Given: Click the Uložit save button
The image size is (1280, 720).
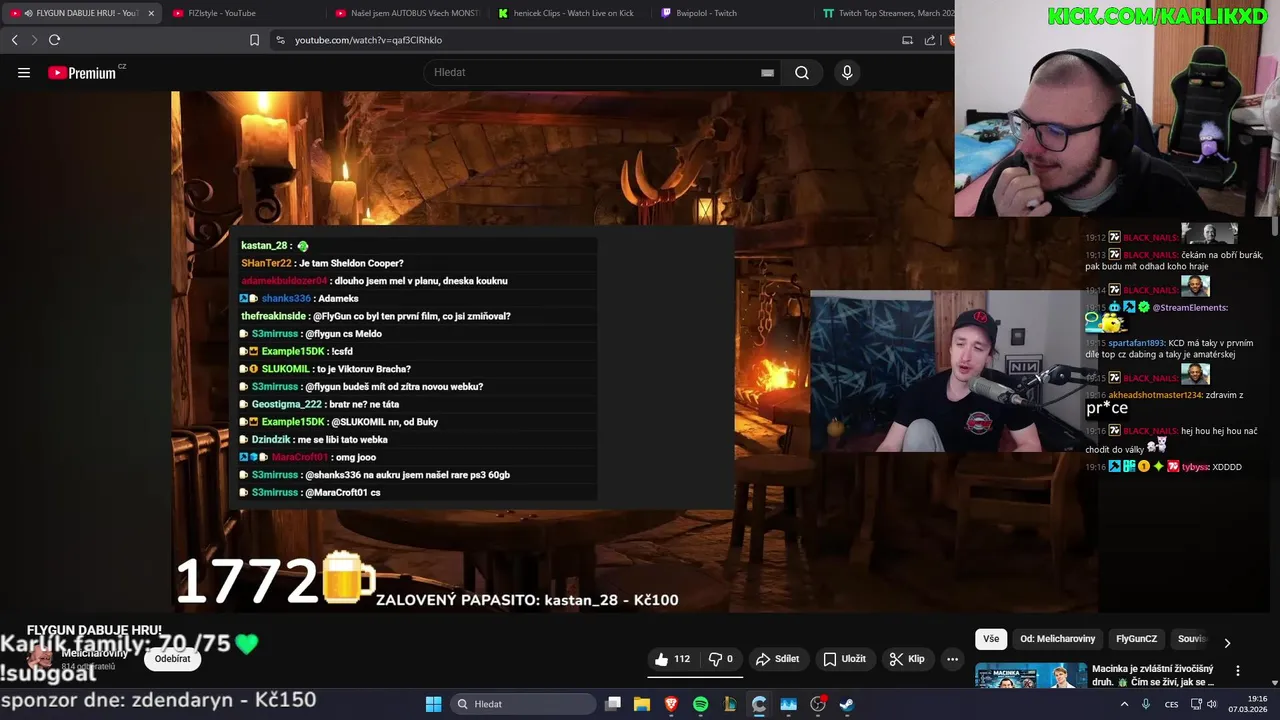Looking at the screenshot, I should pos(844,659).
